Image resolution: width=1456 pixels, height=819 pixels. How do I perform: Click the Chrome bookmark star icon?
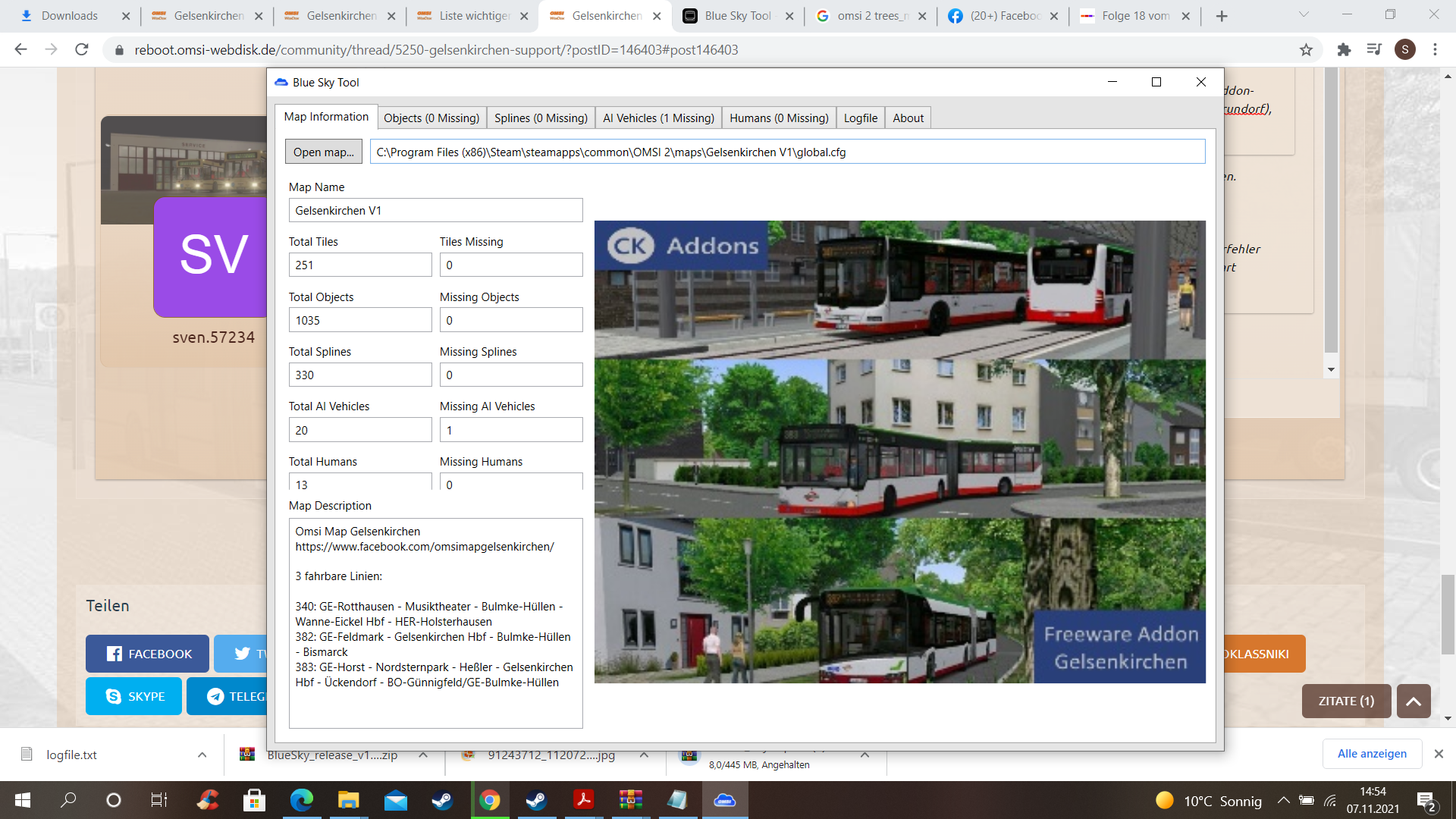(x=1306, y=50)
